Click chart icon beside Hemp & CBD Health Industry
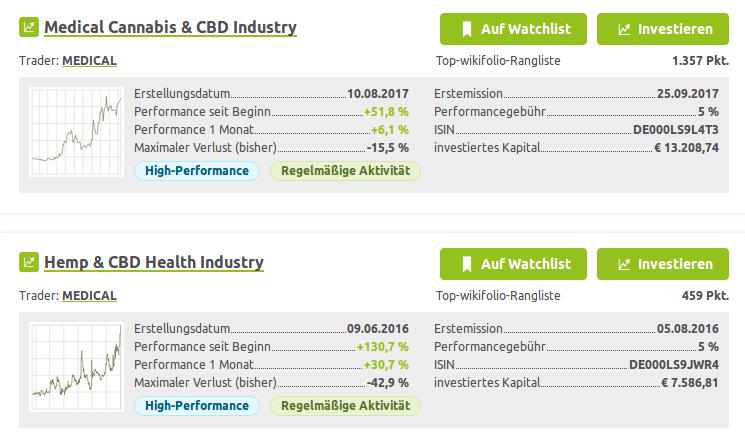This screenshot has width=745, height=439. pos(28,263)
